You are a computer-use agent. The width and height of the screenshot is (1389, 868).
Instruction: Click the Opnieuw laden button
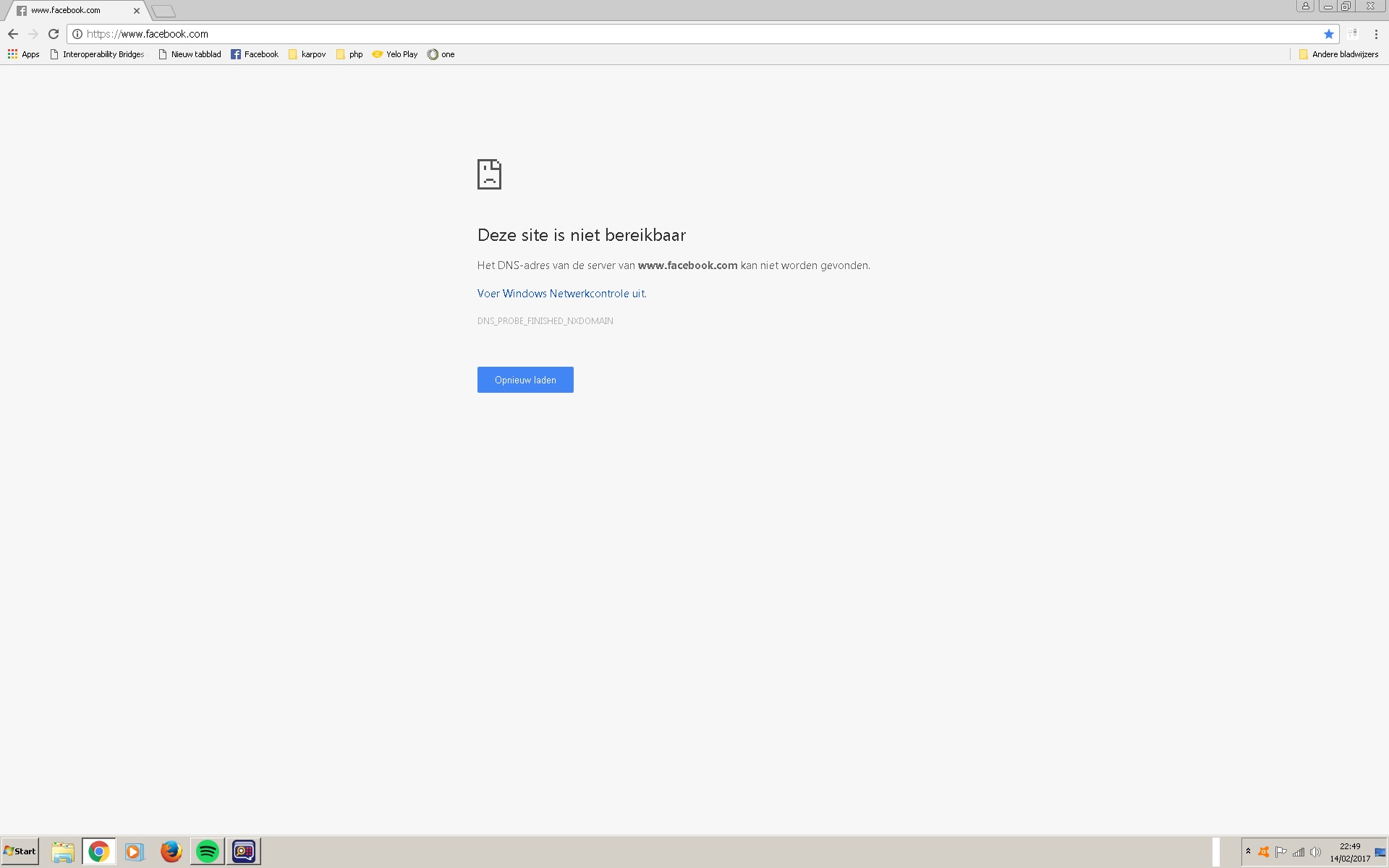[x=525, y=380]
